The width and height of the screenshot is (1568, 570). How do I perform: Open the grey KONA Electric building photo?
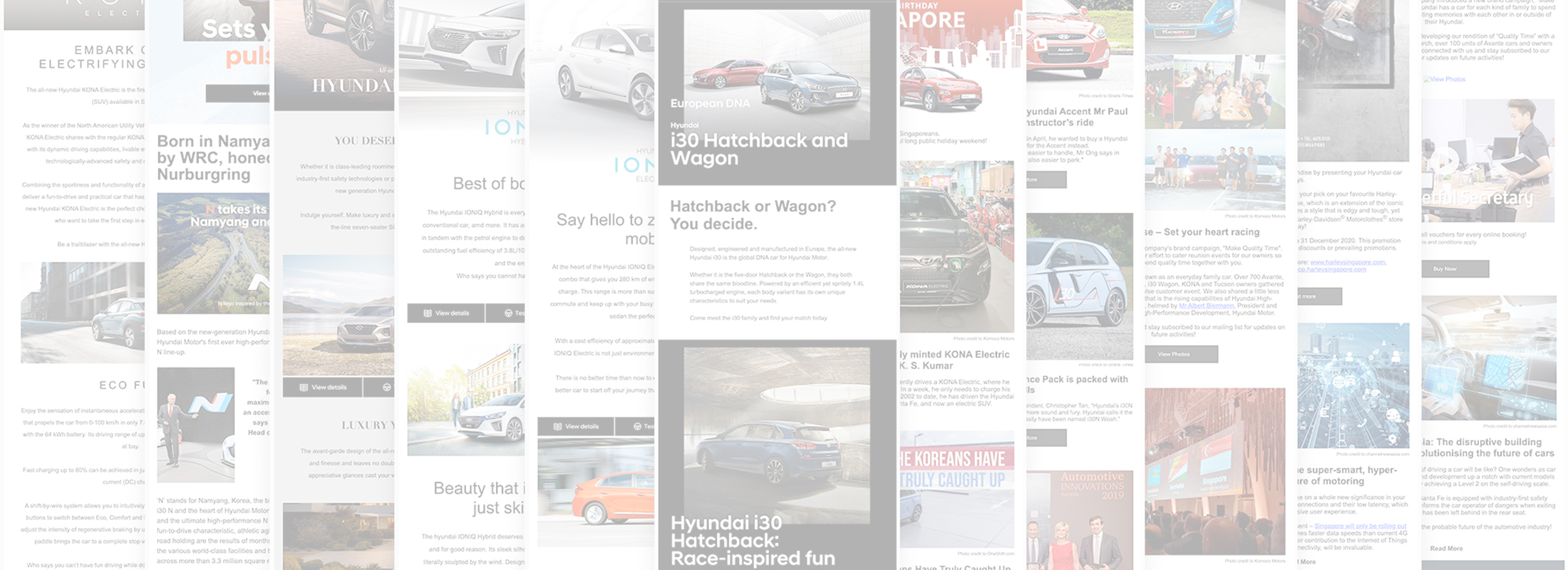pos(83,313)
